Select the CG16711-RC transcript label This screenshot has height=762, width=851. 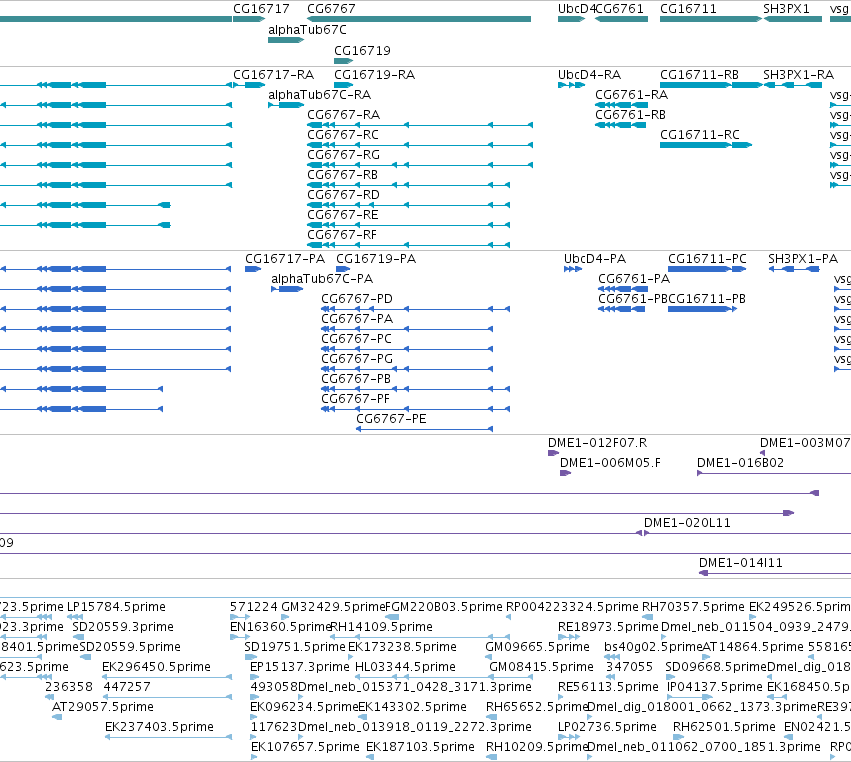(700, 135)
